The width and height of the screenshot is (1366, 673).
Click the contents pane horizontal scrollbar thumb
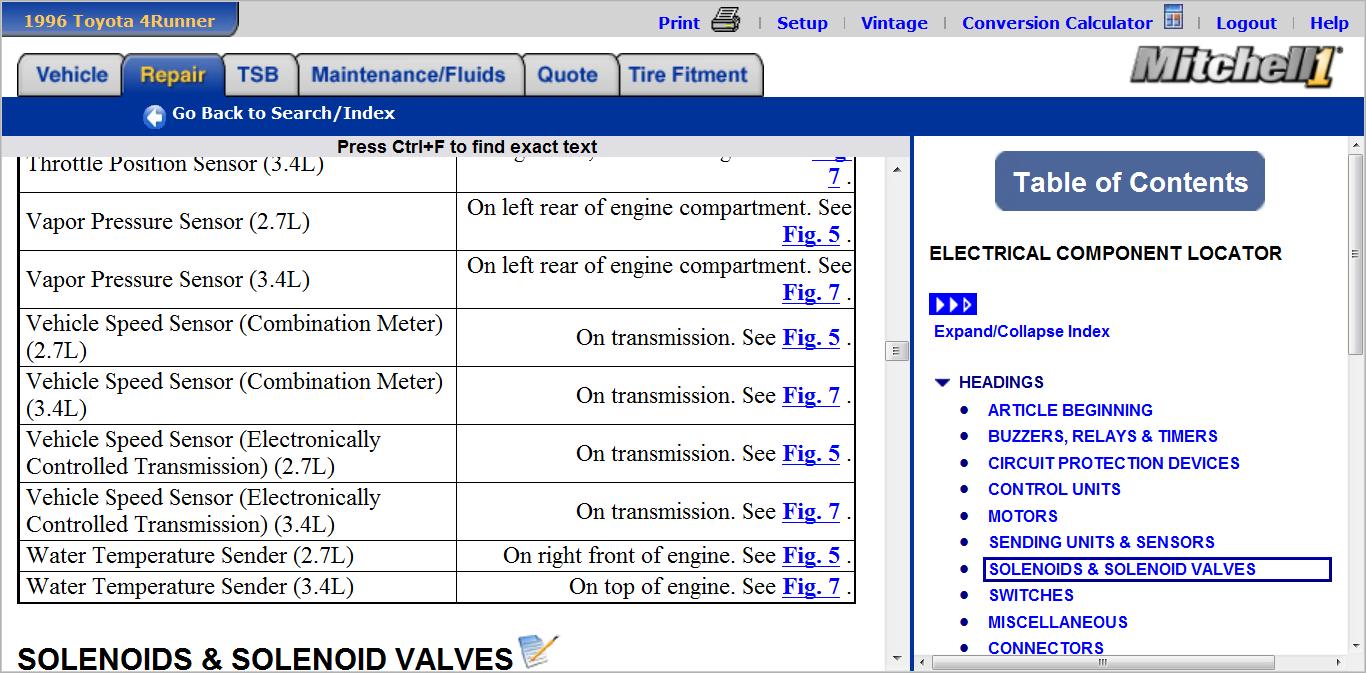click(x=1103, y=662)
